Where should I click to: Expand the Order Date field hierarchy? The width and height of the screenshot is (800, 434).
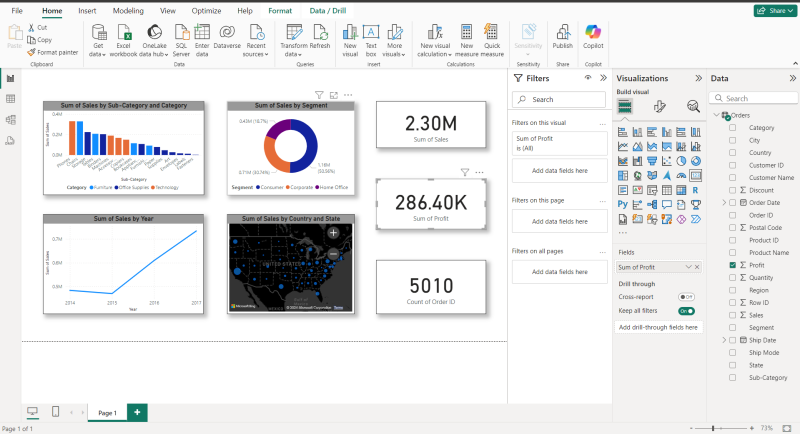click(x=723, y=202)
